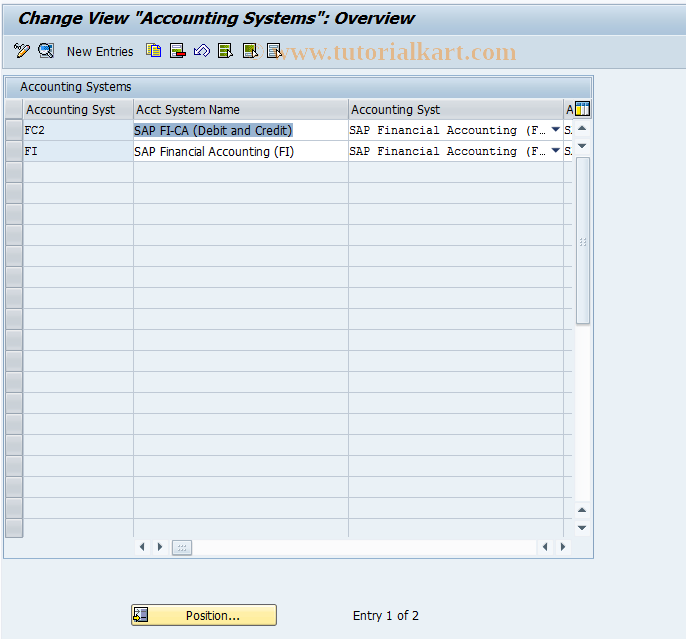Viewport: 686px width, 639px height.
Task: Select the first empty row's selector
Action: click(14, 172)
